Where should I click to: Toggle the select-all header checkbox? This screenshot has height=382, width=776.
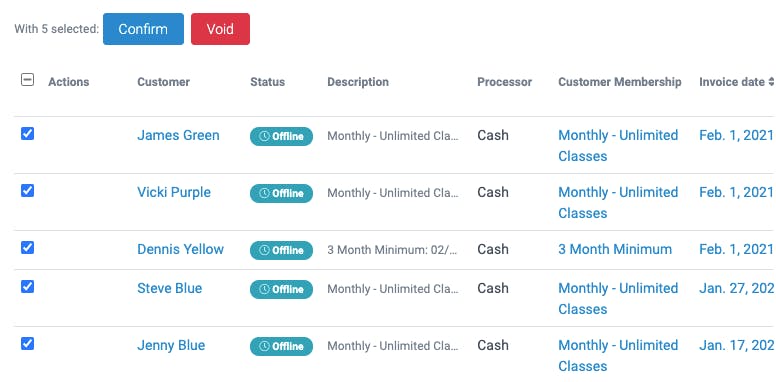pyautogui.click(x=27, y=79)
